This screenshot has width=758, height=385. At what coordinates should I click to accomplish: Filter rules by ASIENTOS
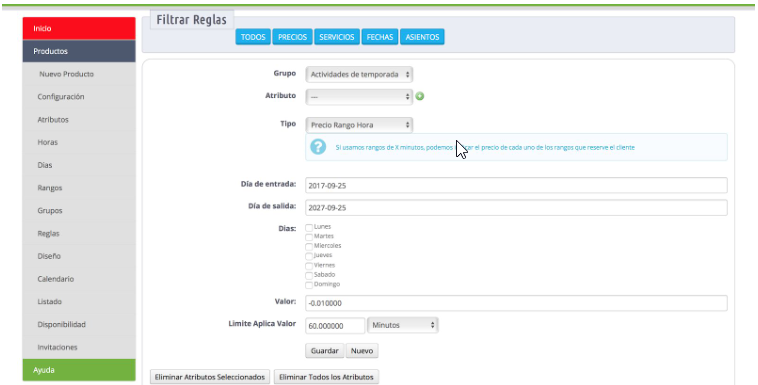pos(423,37)
